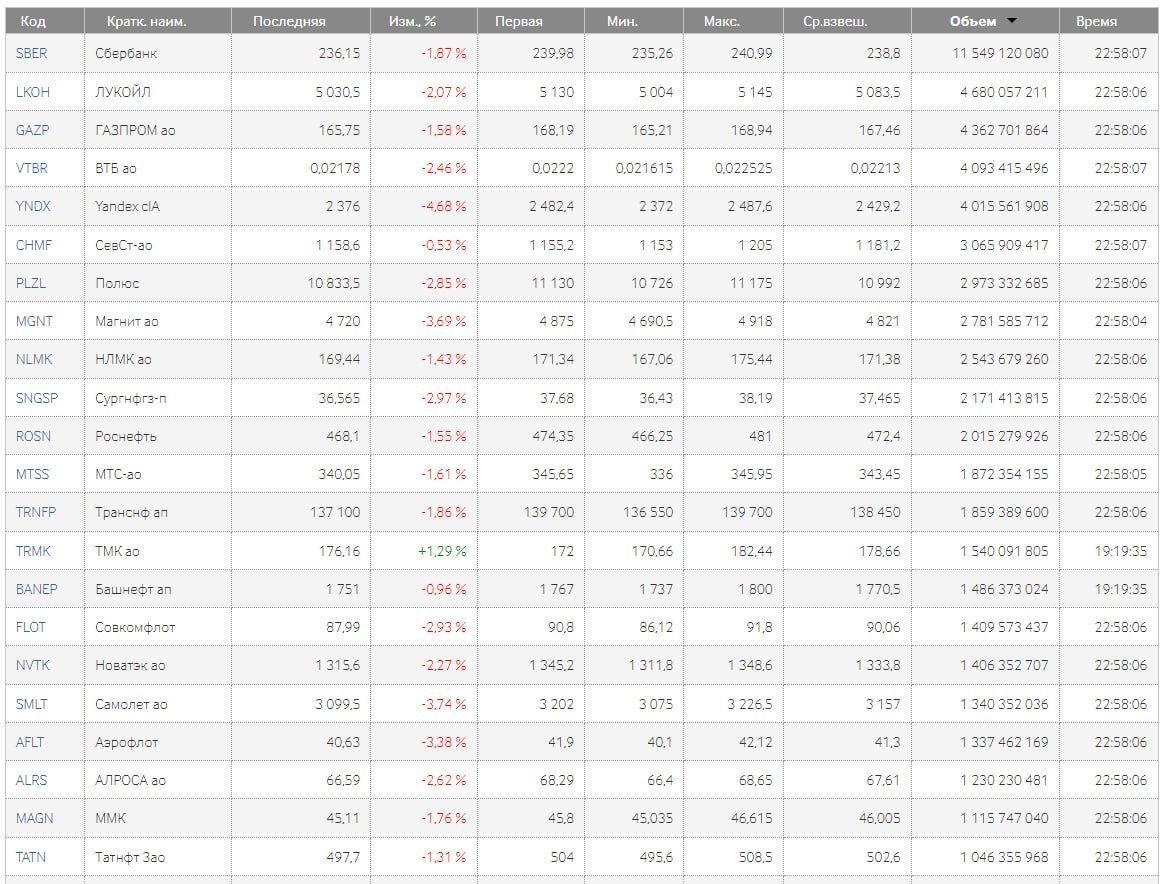Open the TATN ticker link
Image resolution: width=1165 pixels, height=884 pixels.
(x=31, y=857)
